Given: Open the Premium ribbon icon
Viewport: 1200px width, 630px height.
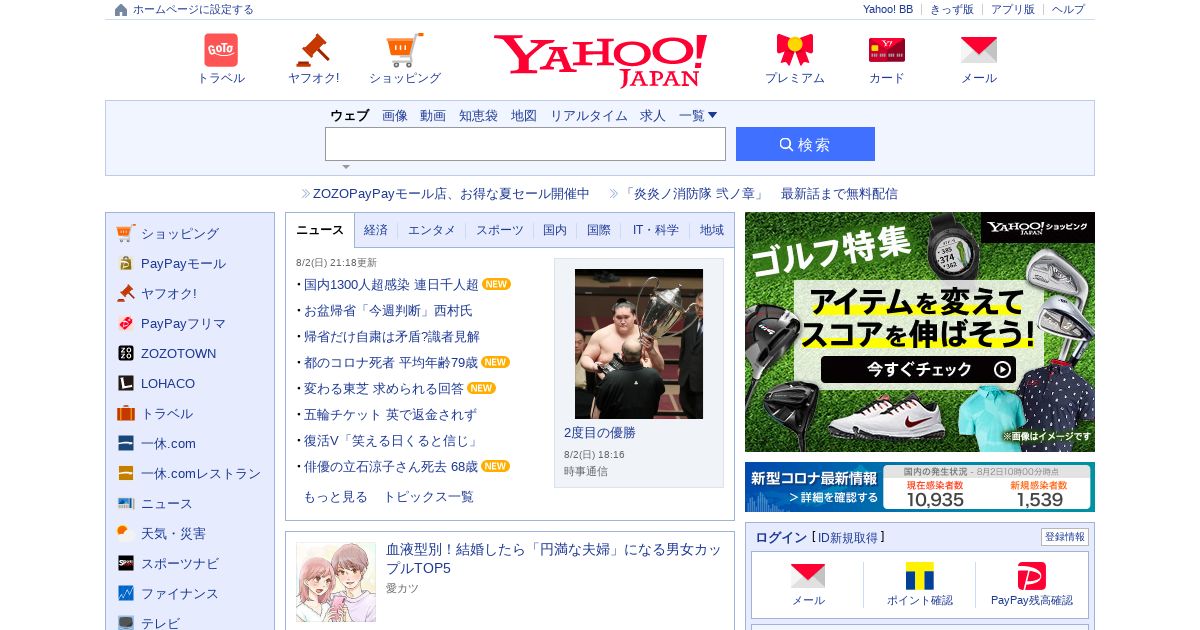Looking at the screenshot, I should (x=795, y=50).
